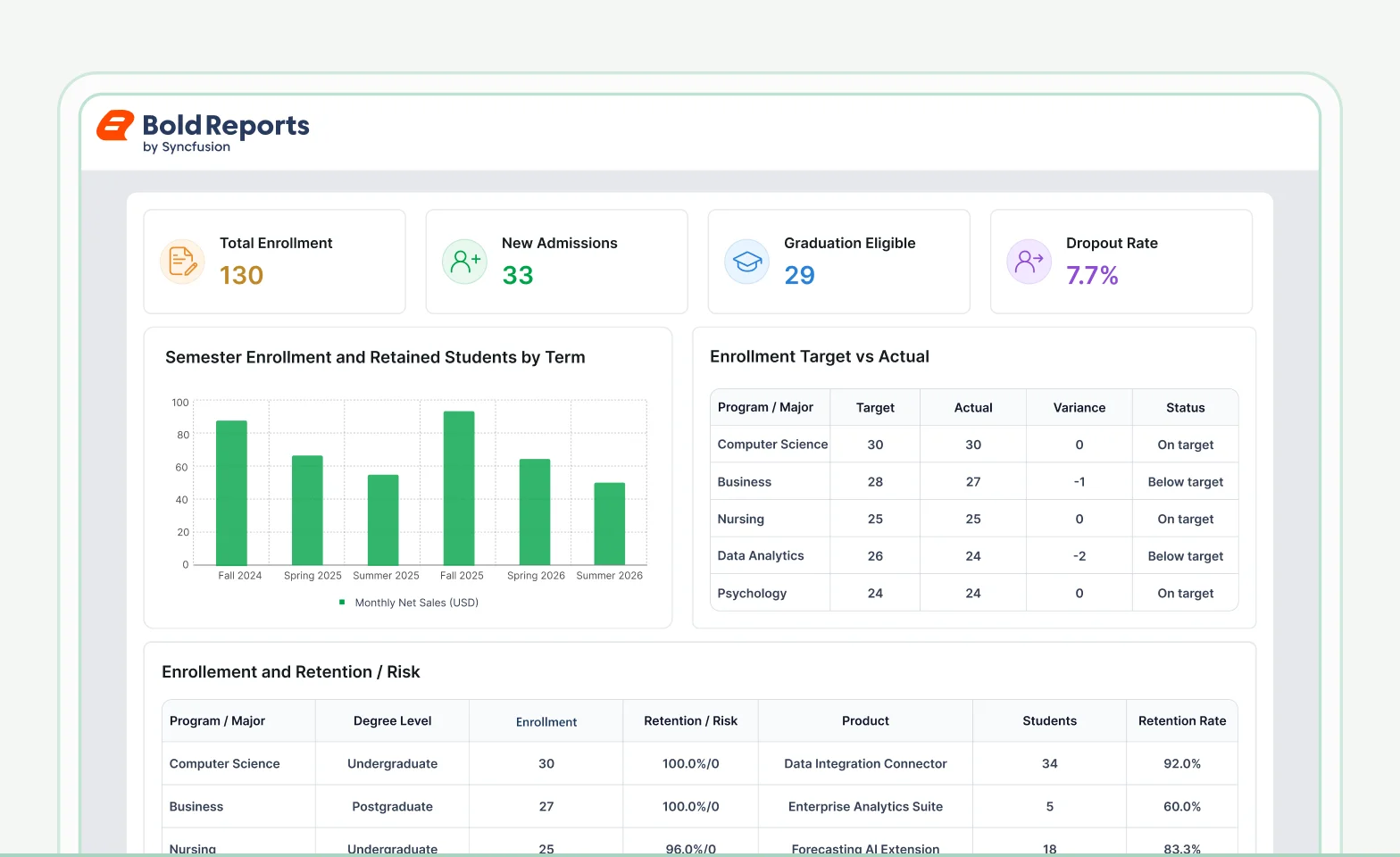Screen dimensions: 1400x857
Task: Click the Graduation Eligible value 29
Action: click(x=799, y=275)
